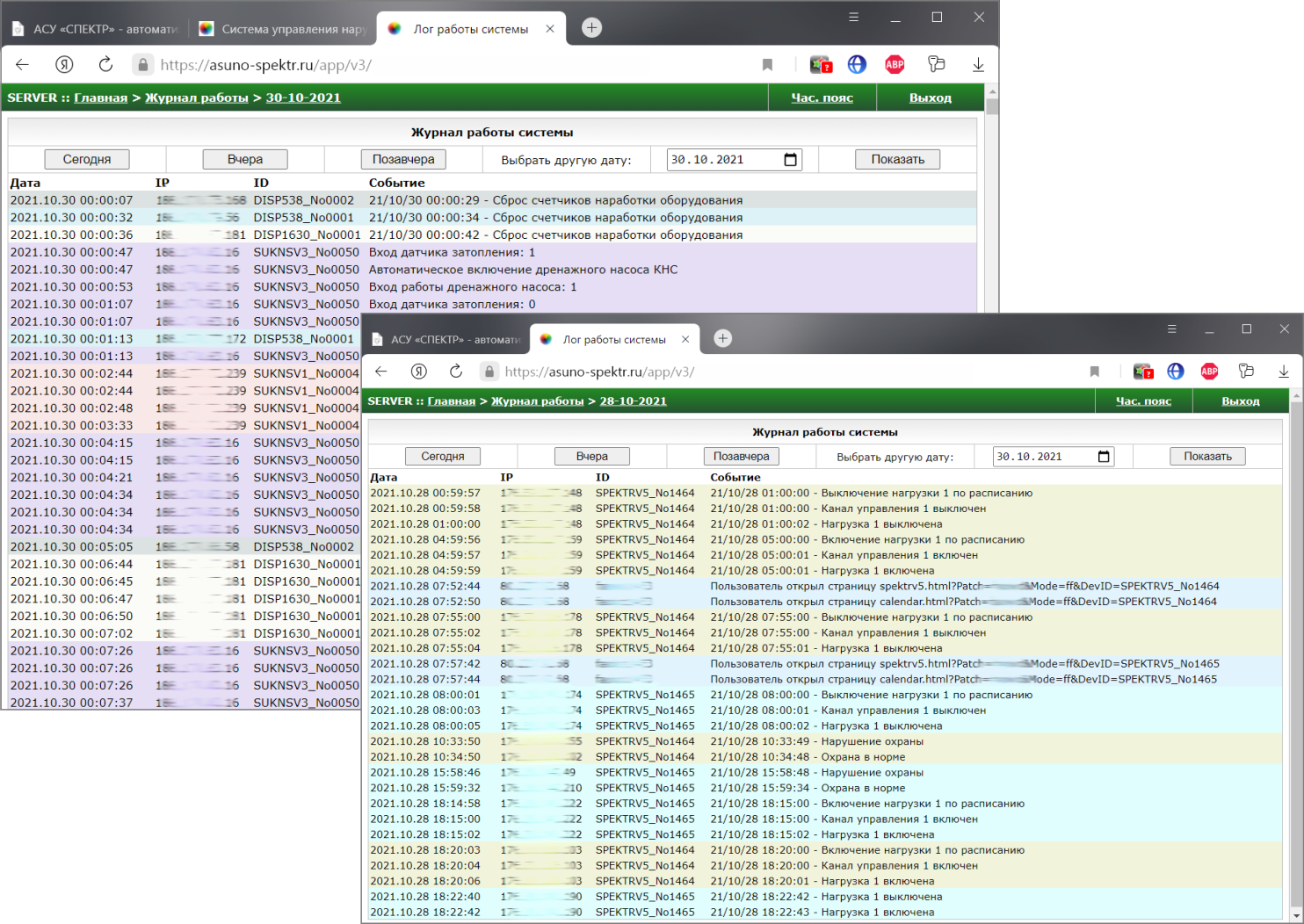Open the blue globe extension in rear window
This screenshot has height=924, width=1304.
[x=857, y=64]
